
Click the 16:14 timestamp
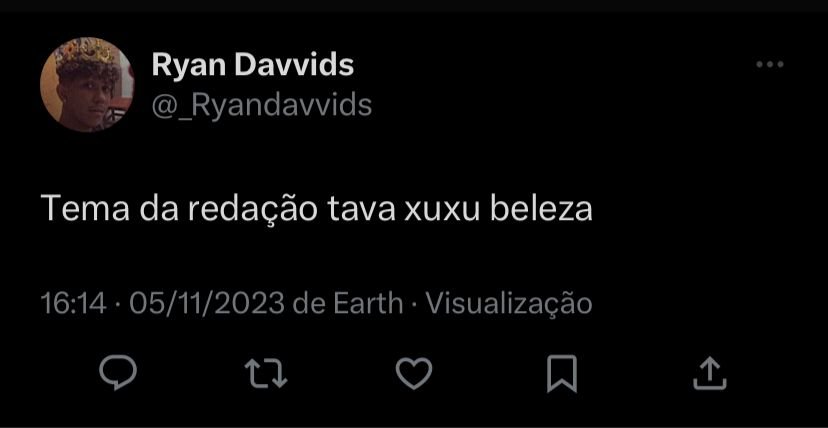(73, 304)
